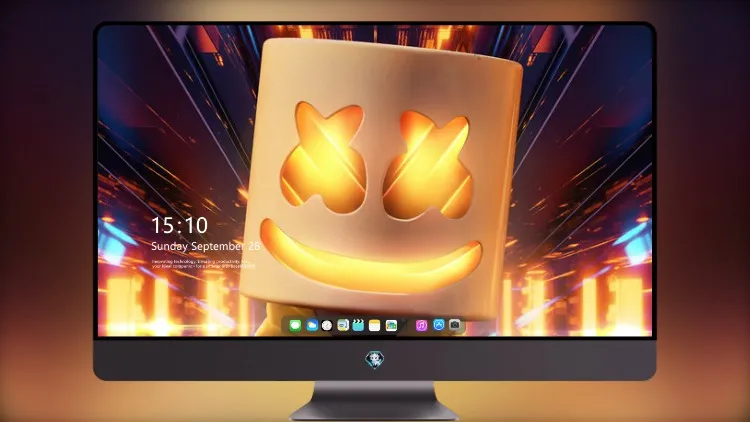
Task: Open the Clock app in dock
Action: tap(327, 325)
